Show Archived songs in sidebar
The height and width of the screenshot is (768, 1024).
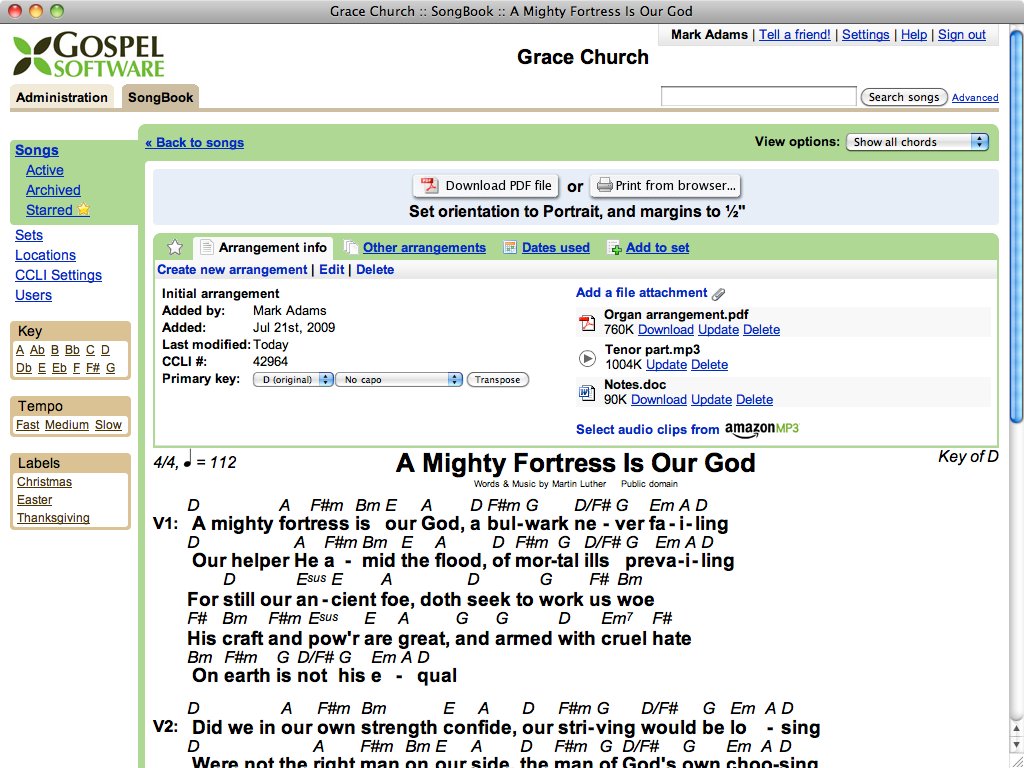(53, 190)
